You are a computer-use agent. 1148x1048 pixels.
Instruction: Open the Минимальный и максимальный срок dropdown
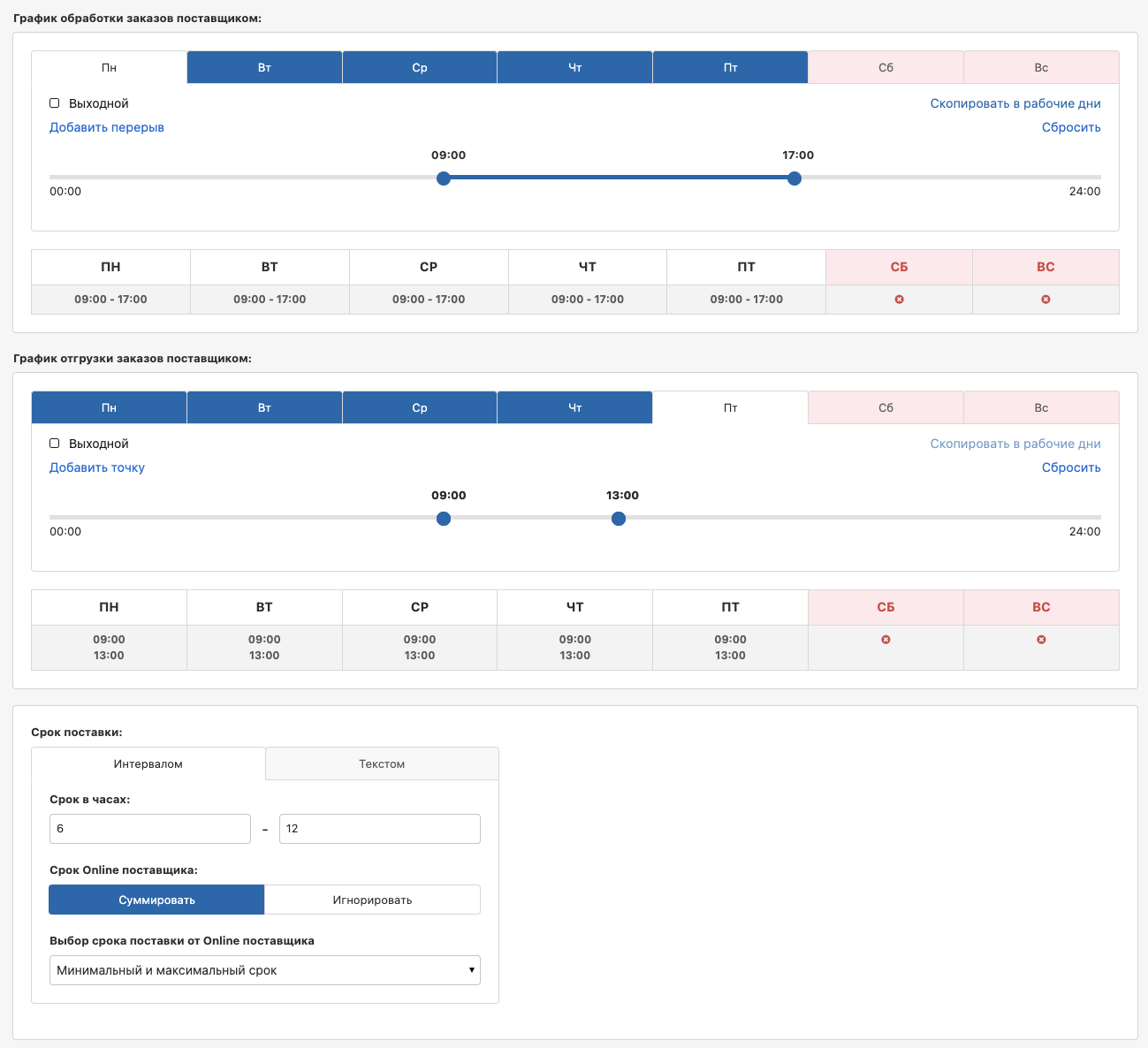(x=265, y=970)
